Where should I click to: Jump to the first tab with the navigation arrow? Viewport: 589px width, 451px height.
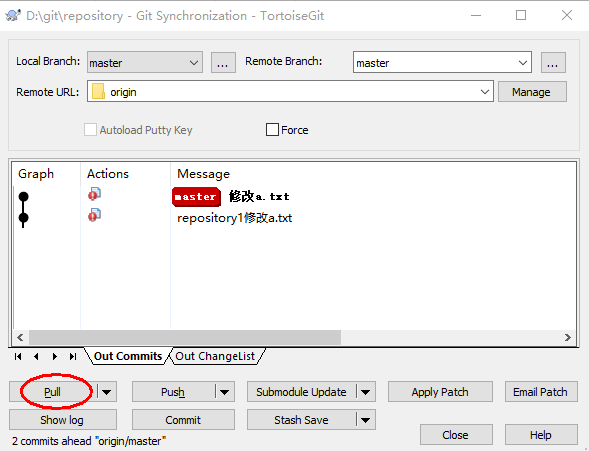(x=18, y=356)
